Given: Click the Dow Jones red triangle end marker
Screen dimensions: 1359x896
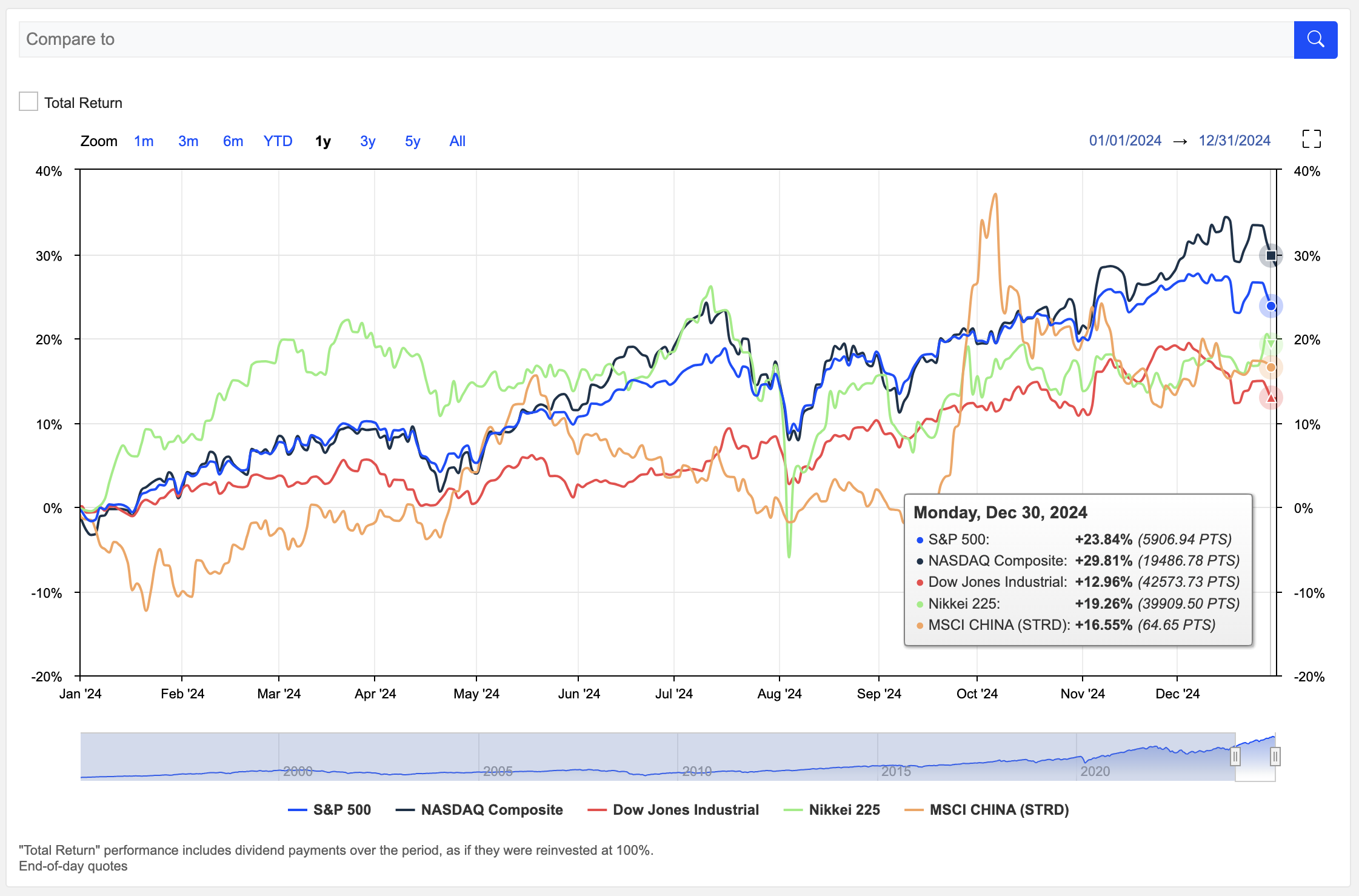Looking at the screenshot, I should [1271, 398].
